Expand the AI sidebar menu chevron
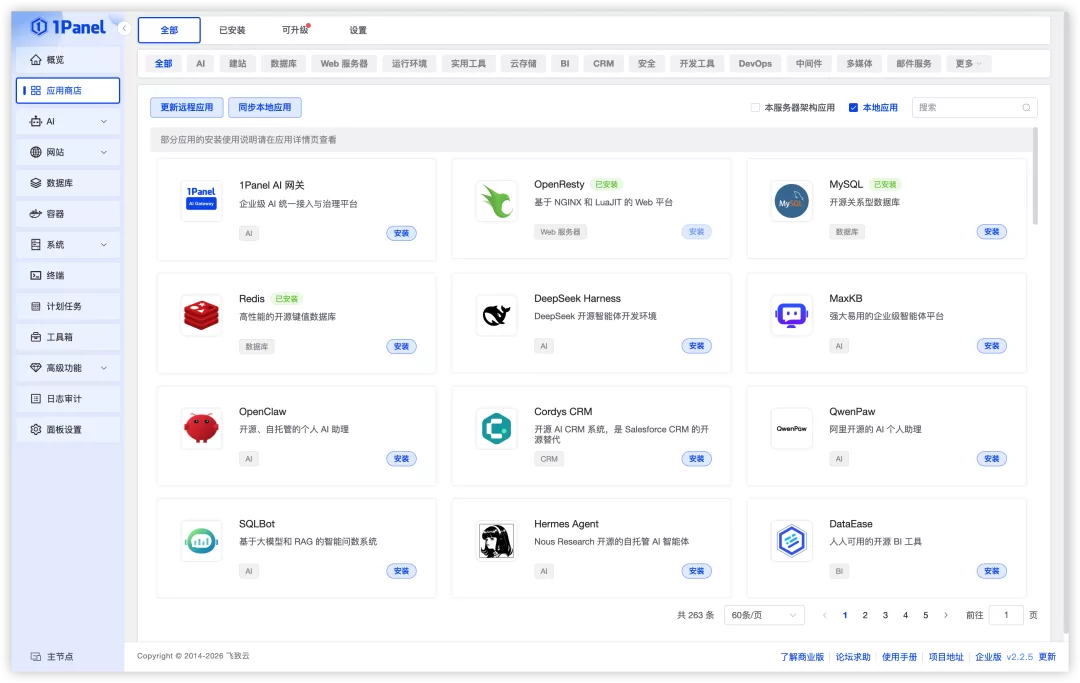Viewport: 1080px width, 683px height. [x=104, y=121]
